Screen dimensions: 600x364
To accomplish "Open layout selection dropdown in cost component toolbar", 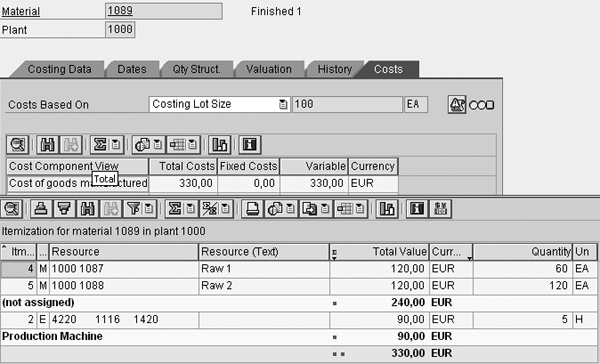I will coord(192,145).
